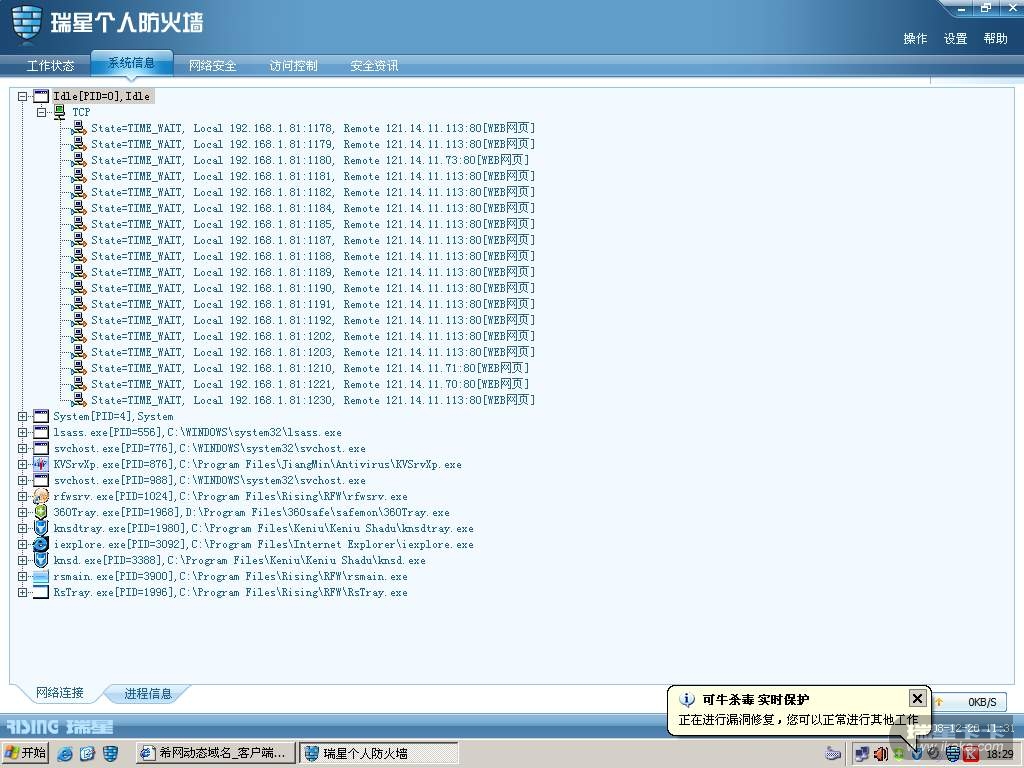Image resolution: width=1024 pixels, height=768 pixels.
Task: Select the row with Local 192.168.1.81:1192
Action: click(312, 320)
